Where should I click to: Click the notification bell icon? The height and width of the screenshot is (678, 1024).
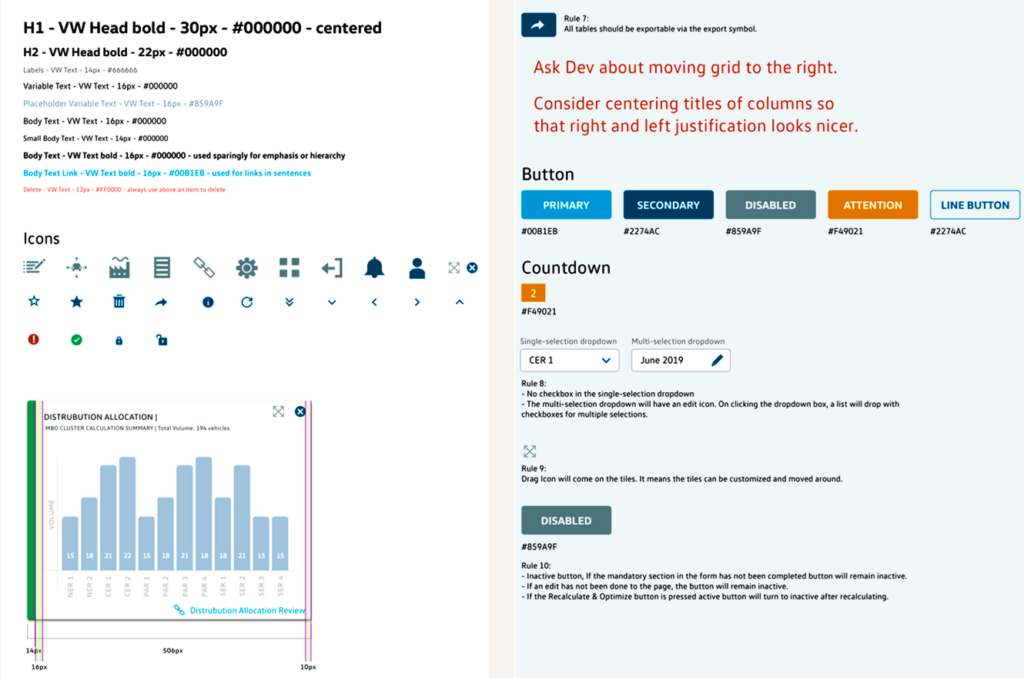coord(375,267)
